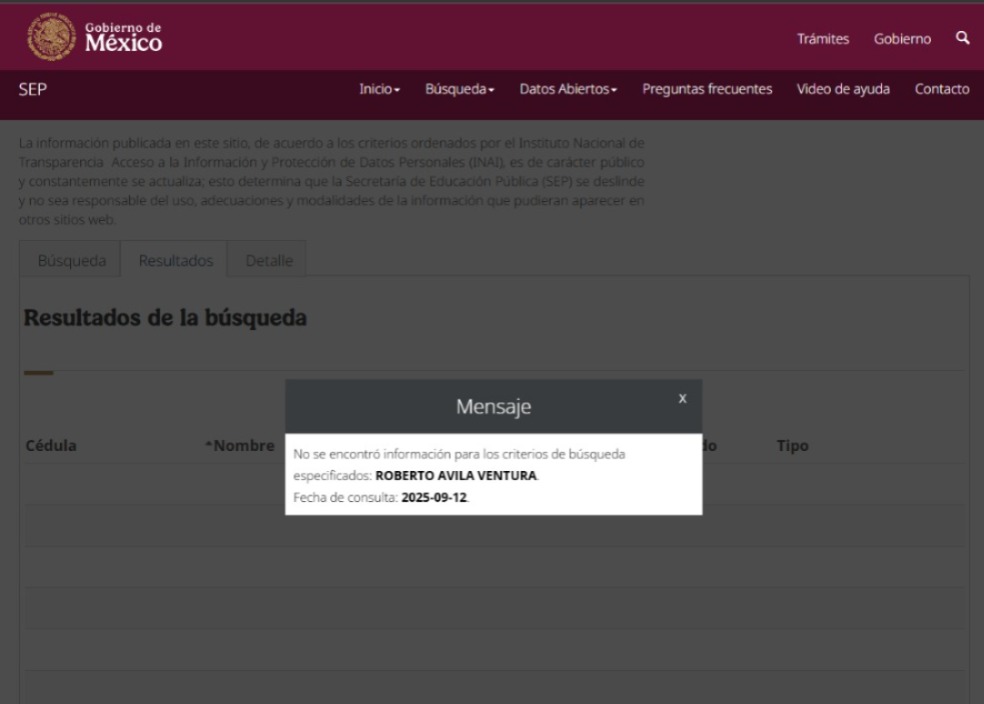The height and width of the screenshot is (704, 984).
Task: Open the search magnifier icon in header
Action: [962, 38]
